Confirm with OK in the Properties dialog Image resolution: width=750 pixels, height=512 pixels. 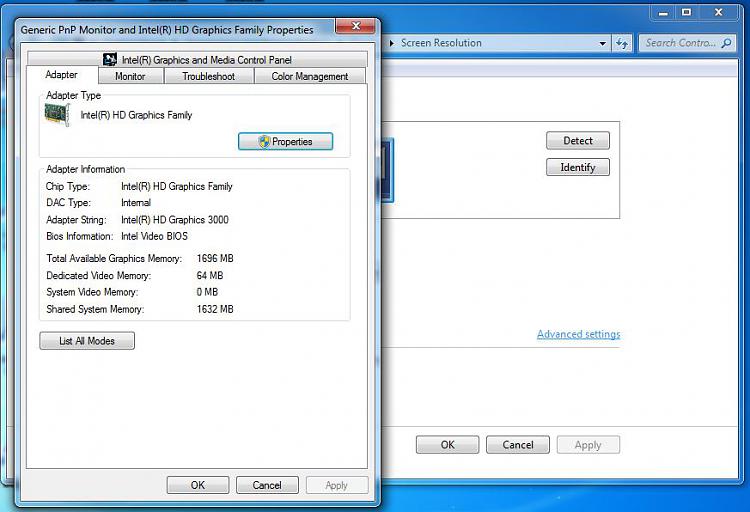[x=198, y=485]
